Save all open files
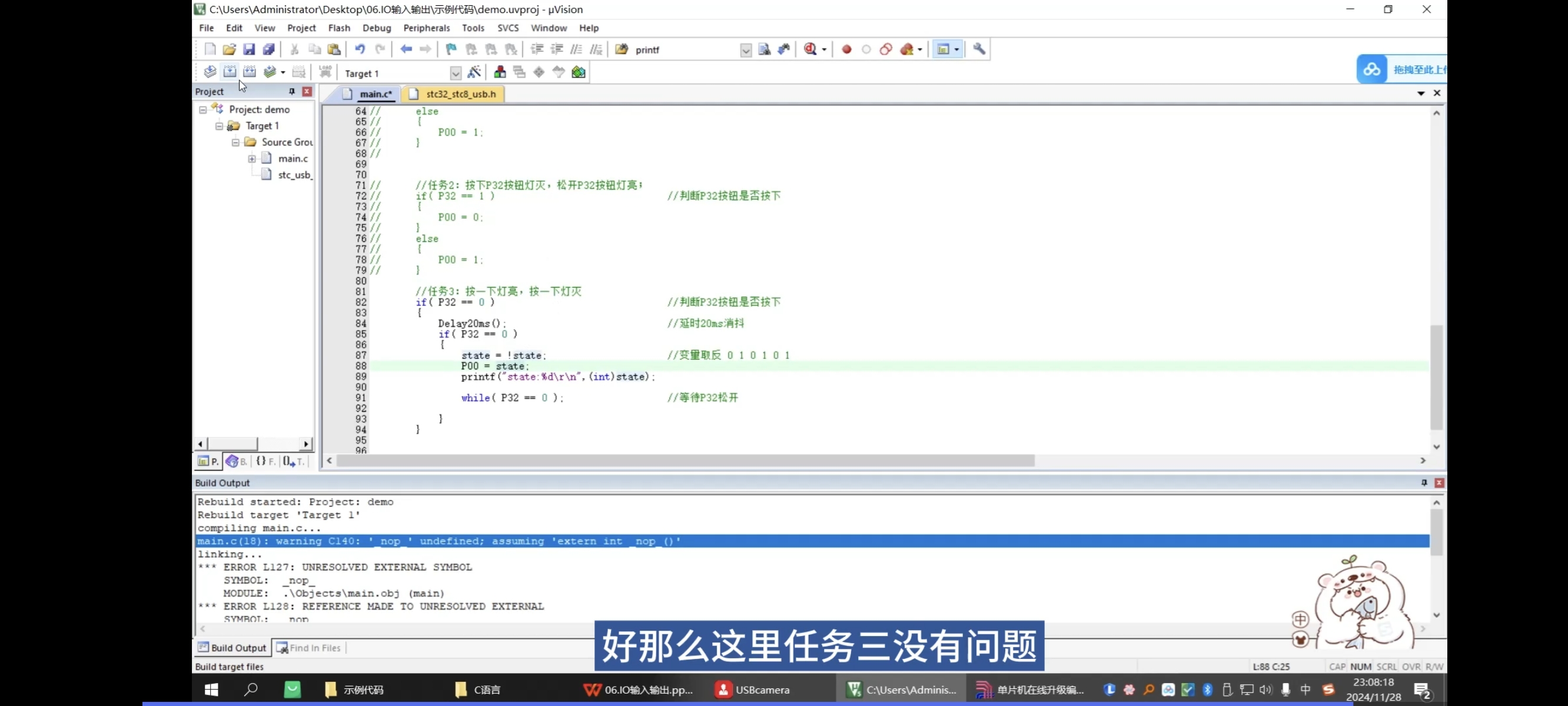Screen dimensions: 1568x706 268,49
